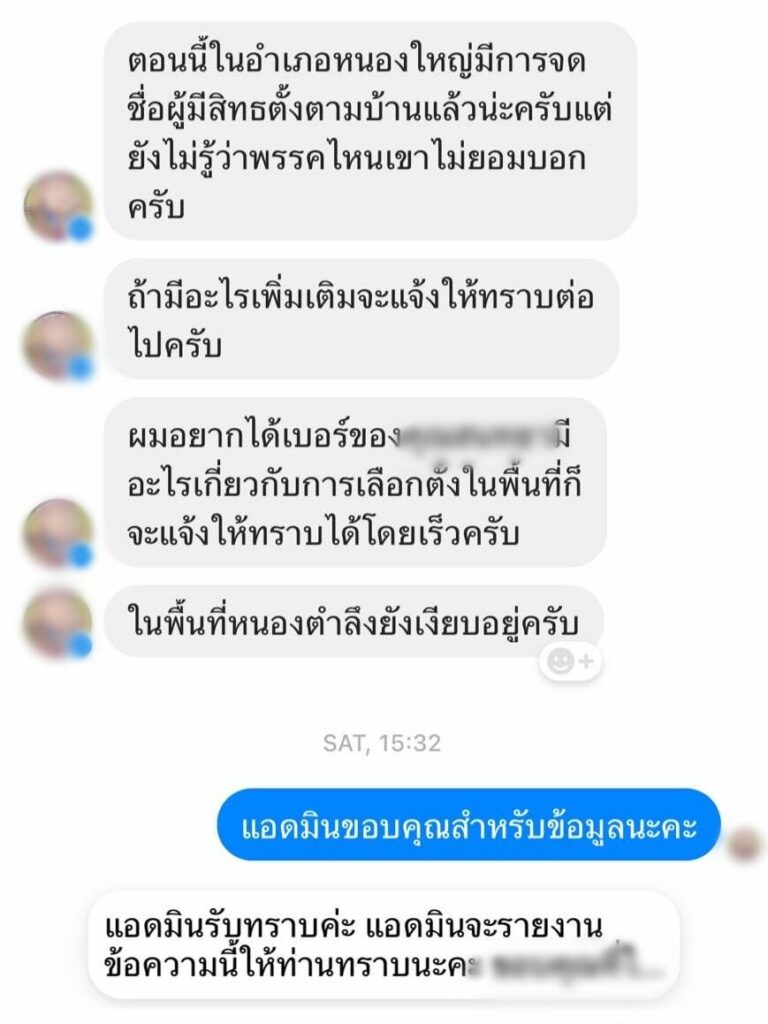Tap the avatar next to the 'หนองตำลึง' message
768x1024 pixels.
(x=57, y=624)
